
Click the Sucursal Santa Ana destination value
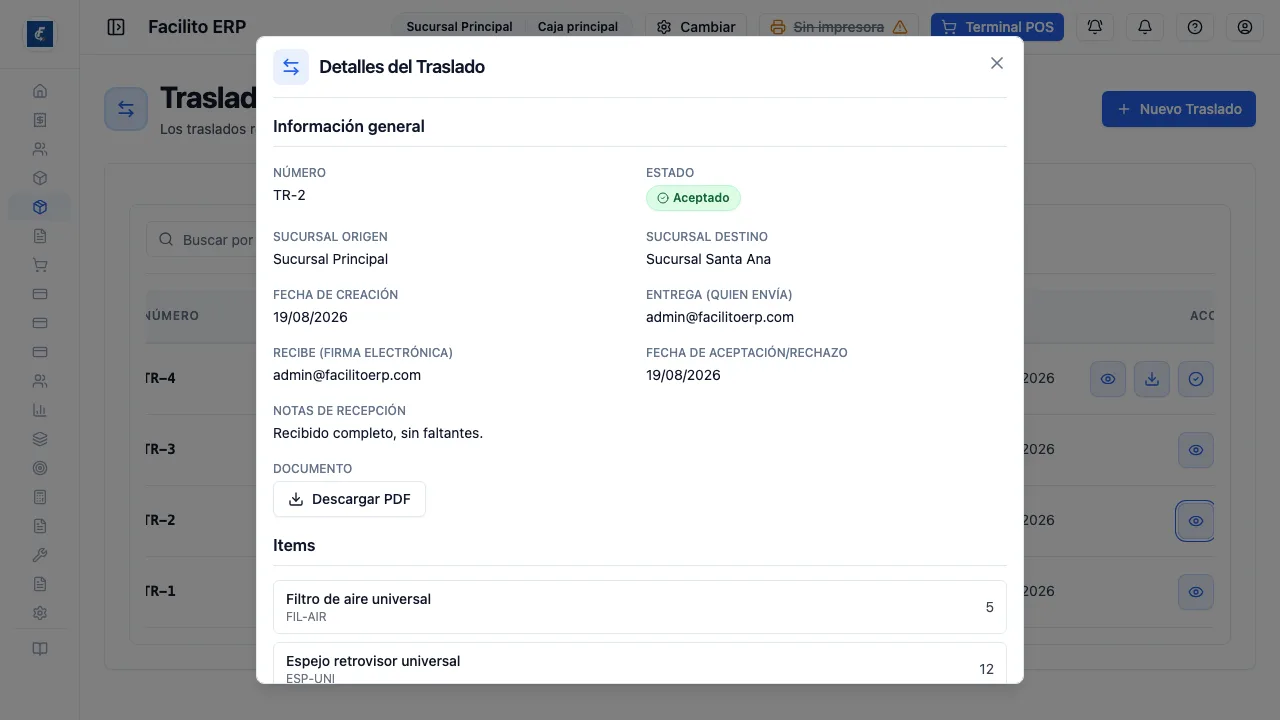(x=708, y=259)
